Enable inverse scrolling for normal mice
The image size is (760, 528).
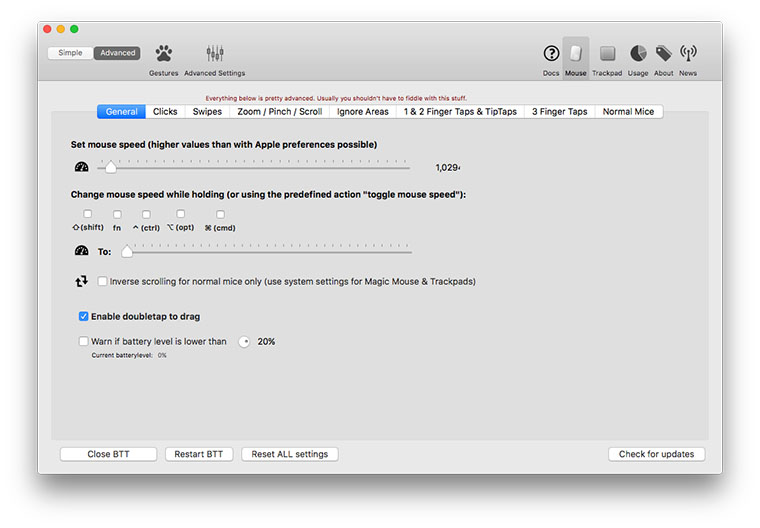tap(102, 281)
